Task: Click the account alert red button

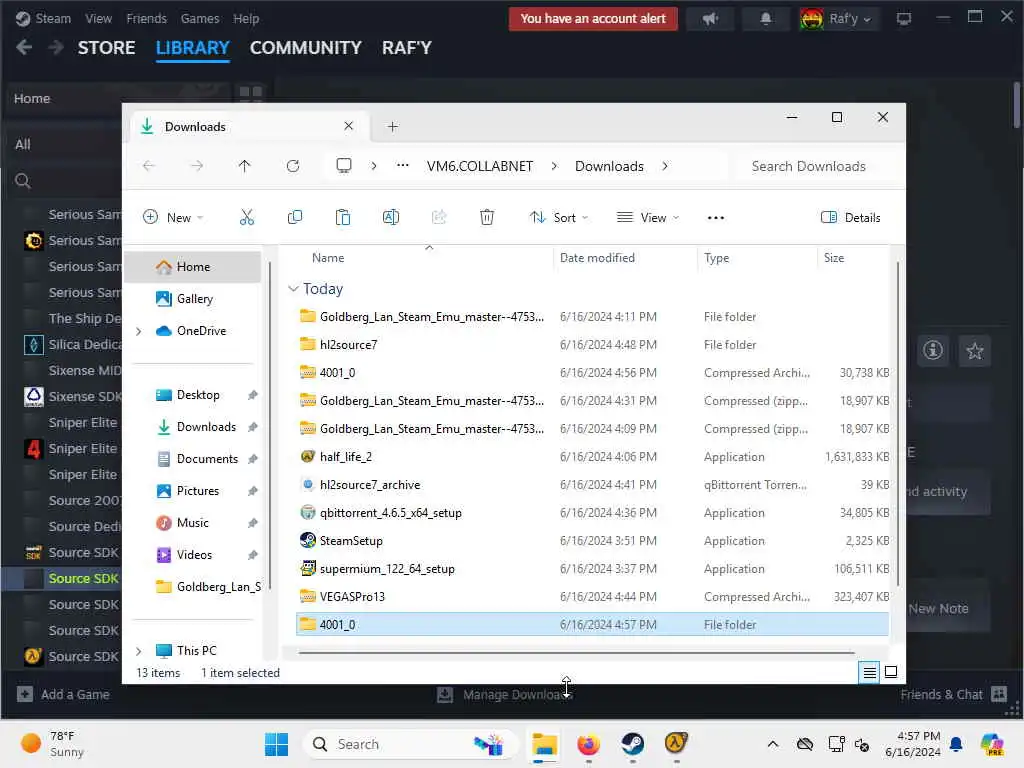Action: pos(593,18)
